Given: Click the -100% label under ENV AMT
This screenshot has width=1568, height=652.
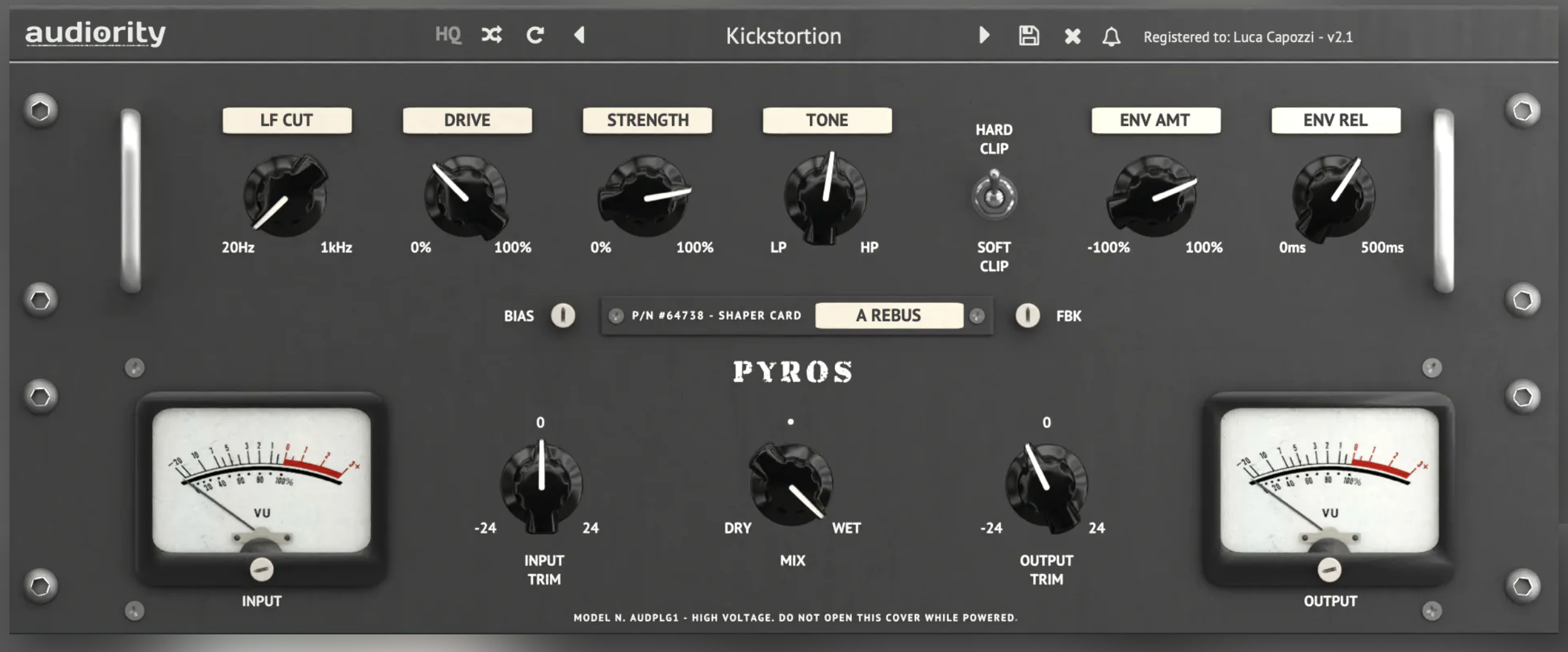Looking at the screenshot, I should (x=1109, y=247).
